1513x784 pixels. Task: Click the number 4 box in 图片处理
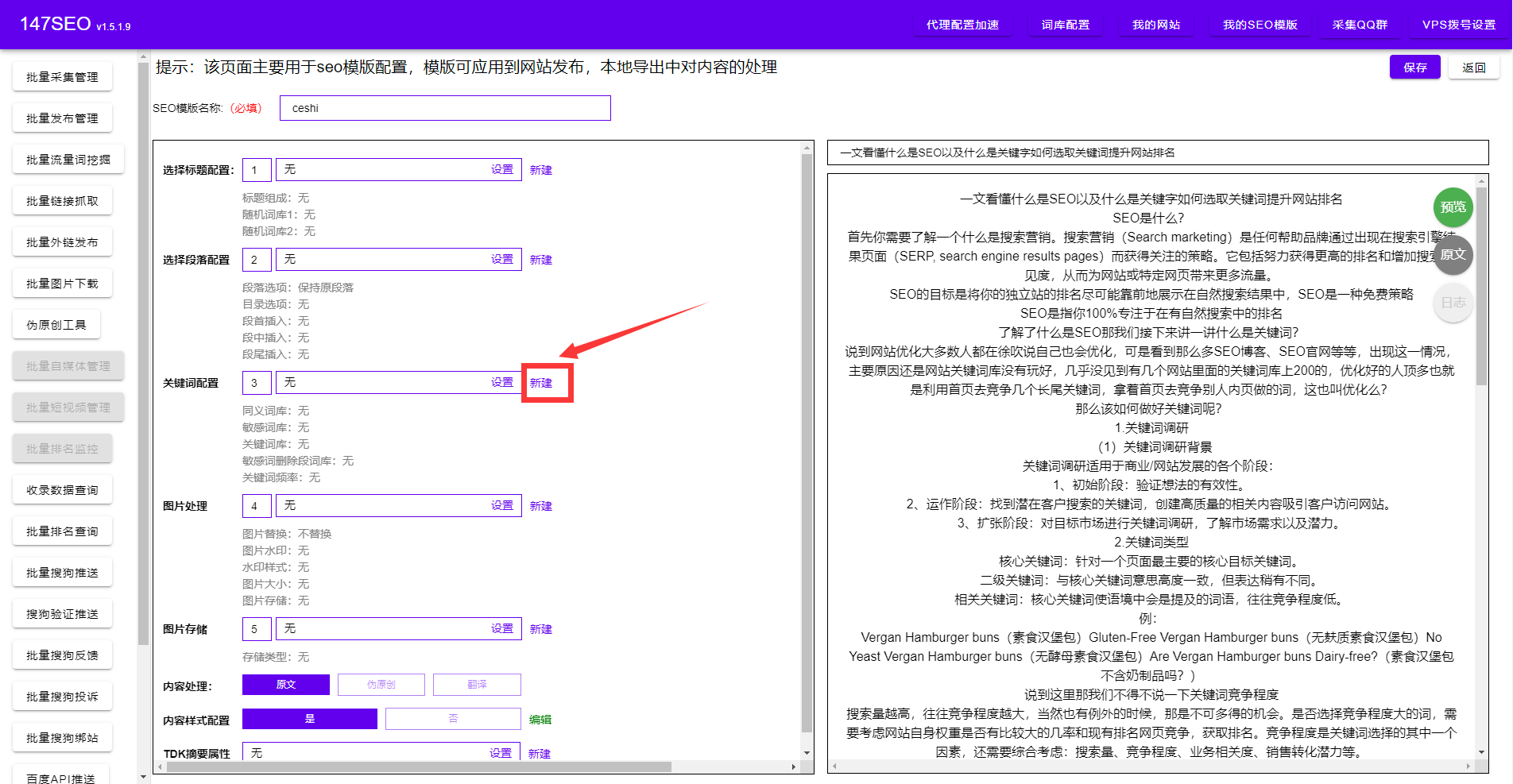257,505
